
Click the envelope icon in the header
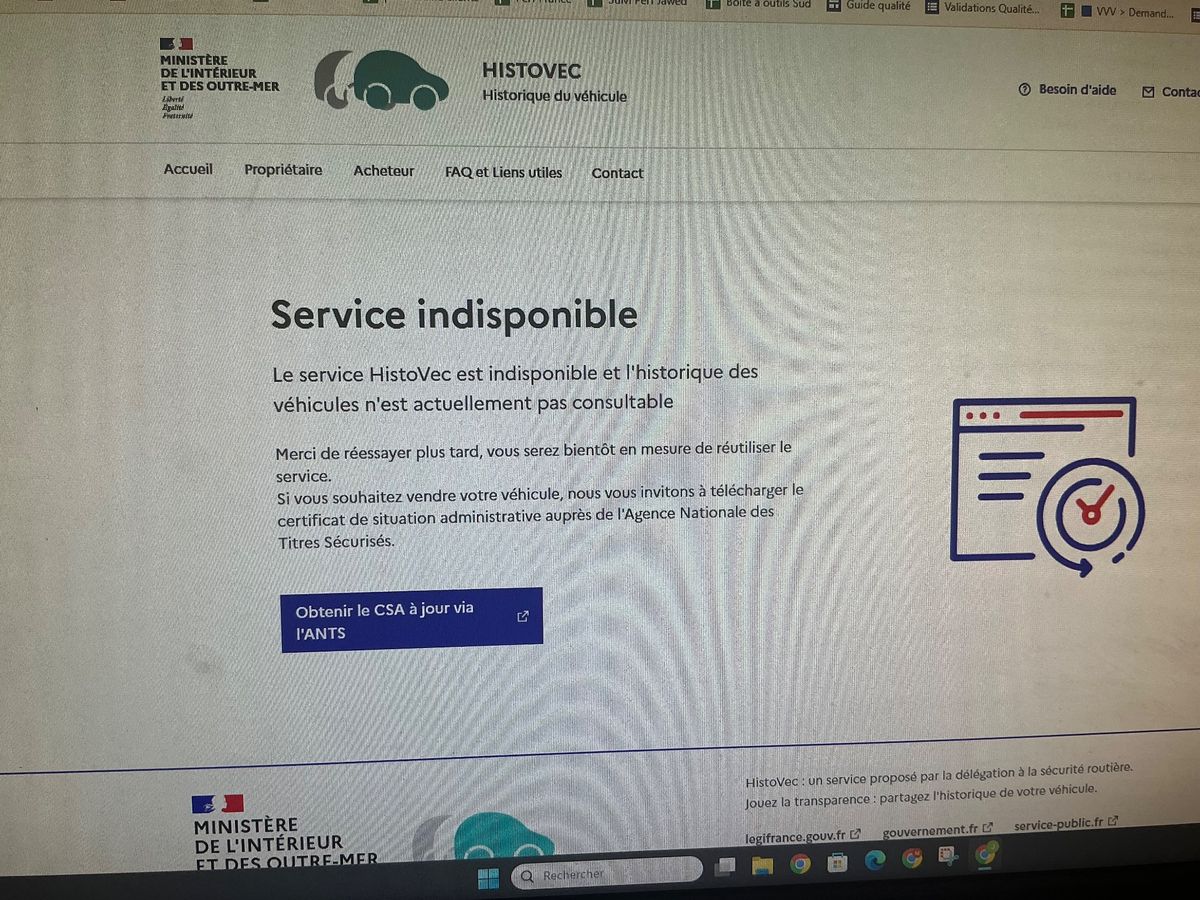pos(1148,91)
